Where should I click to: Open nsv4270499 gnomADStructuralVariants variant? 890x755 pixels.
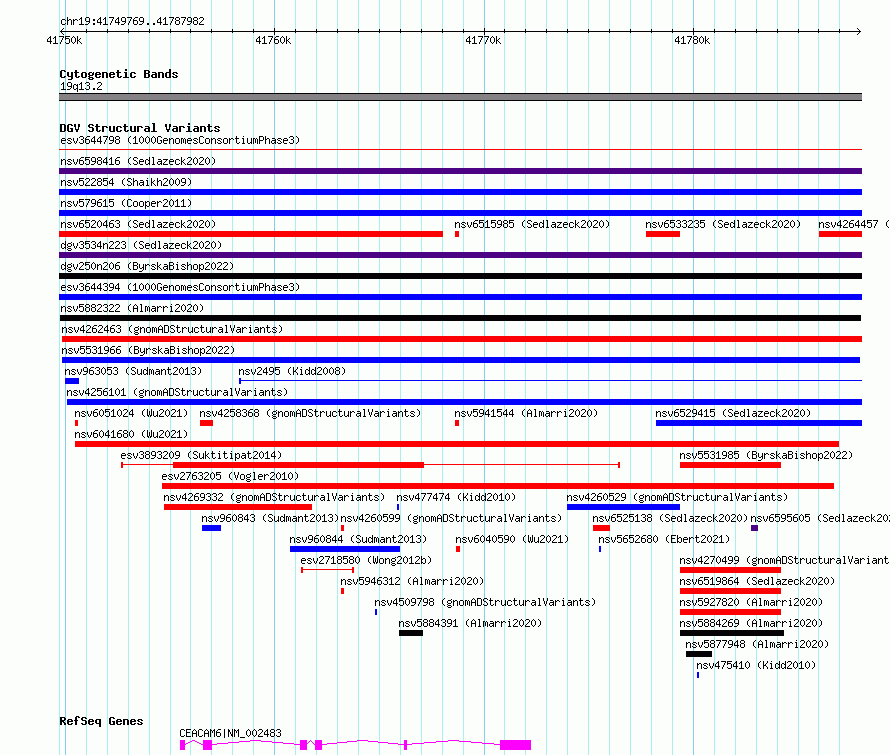[784, 560]
